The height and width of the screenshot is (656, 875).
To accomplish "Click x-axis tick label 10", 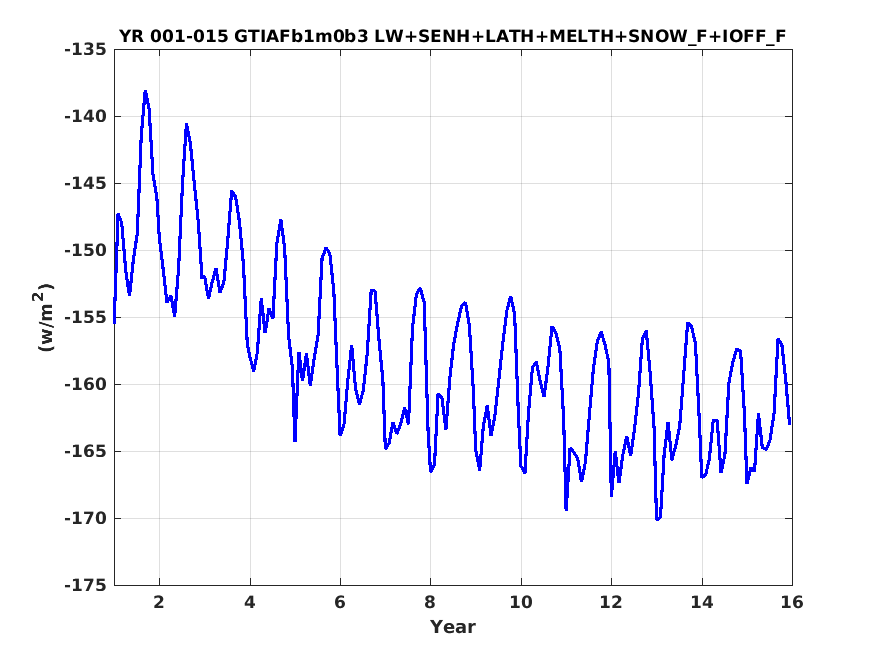I will pos(521,602).
